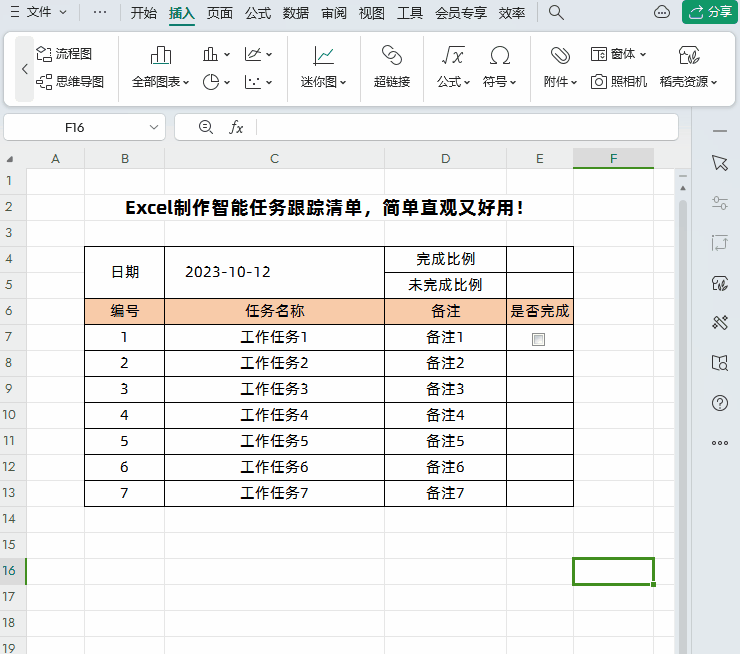Open the name box dropdown arrow
This screenshot has width=740, height=654.
[x=153, y=127]
